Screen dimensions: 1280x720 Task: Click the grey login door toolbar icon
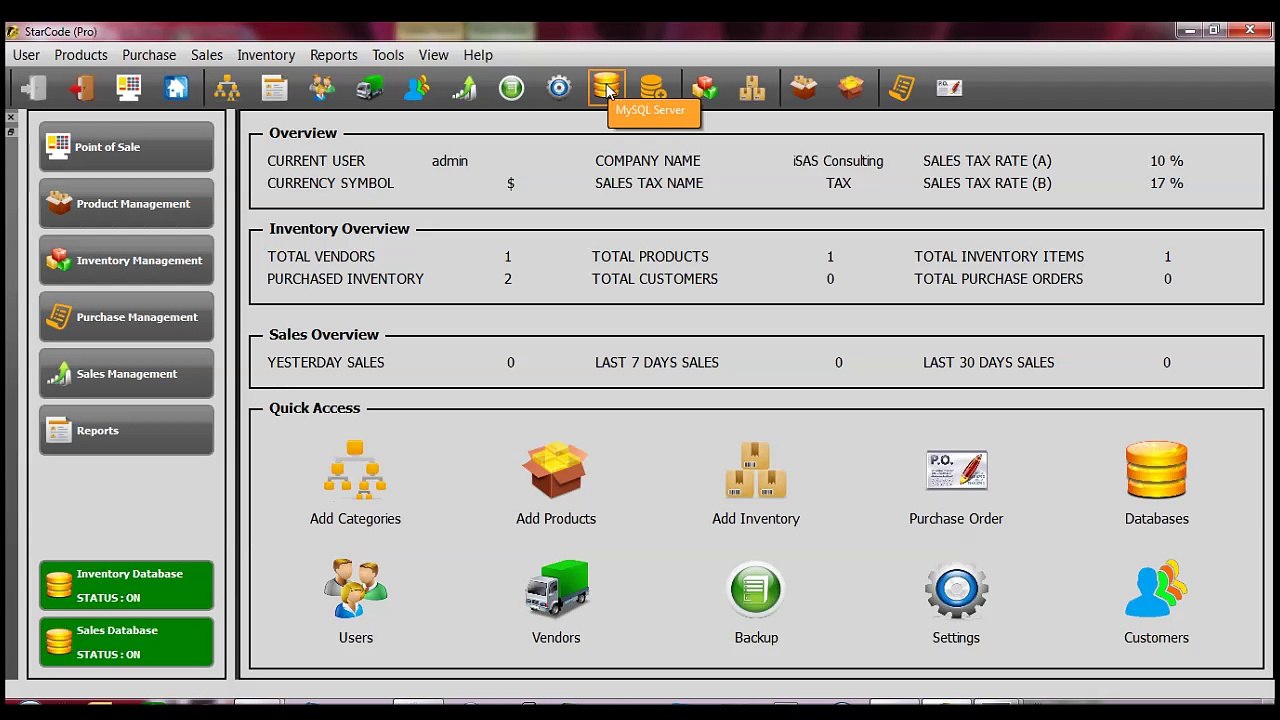click(x=33, y=88)
